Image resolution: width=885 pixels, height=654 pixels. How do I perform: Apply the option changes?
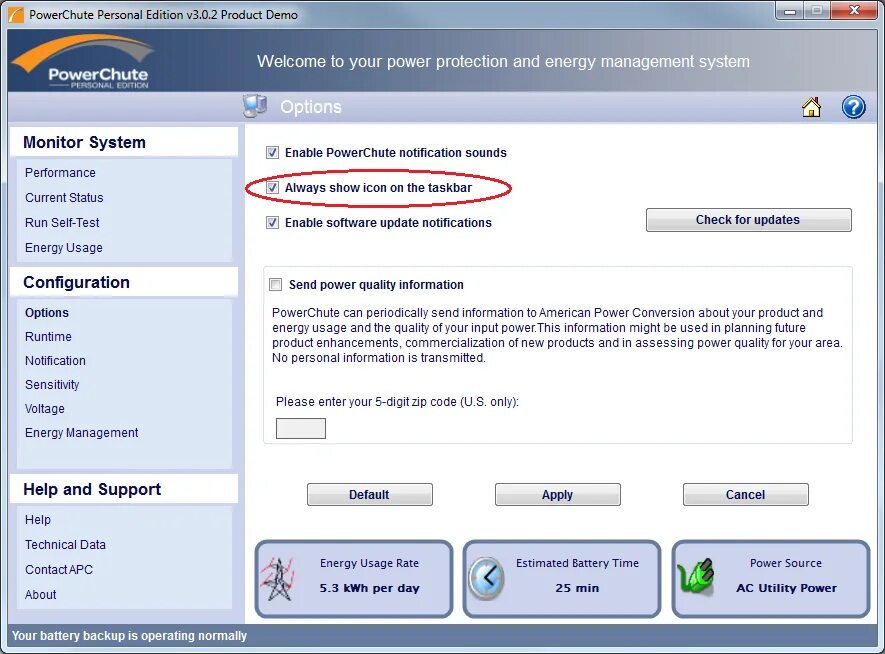558,494
